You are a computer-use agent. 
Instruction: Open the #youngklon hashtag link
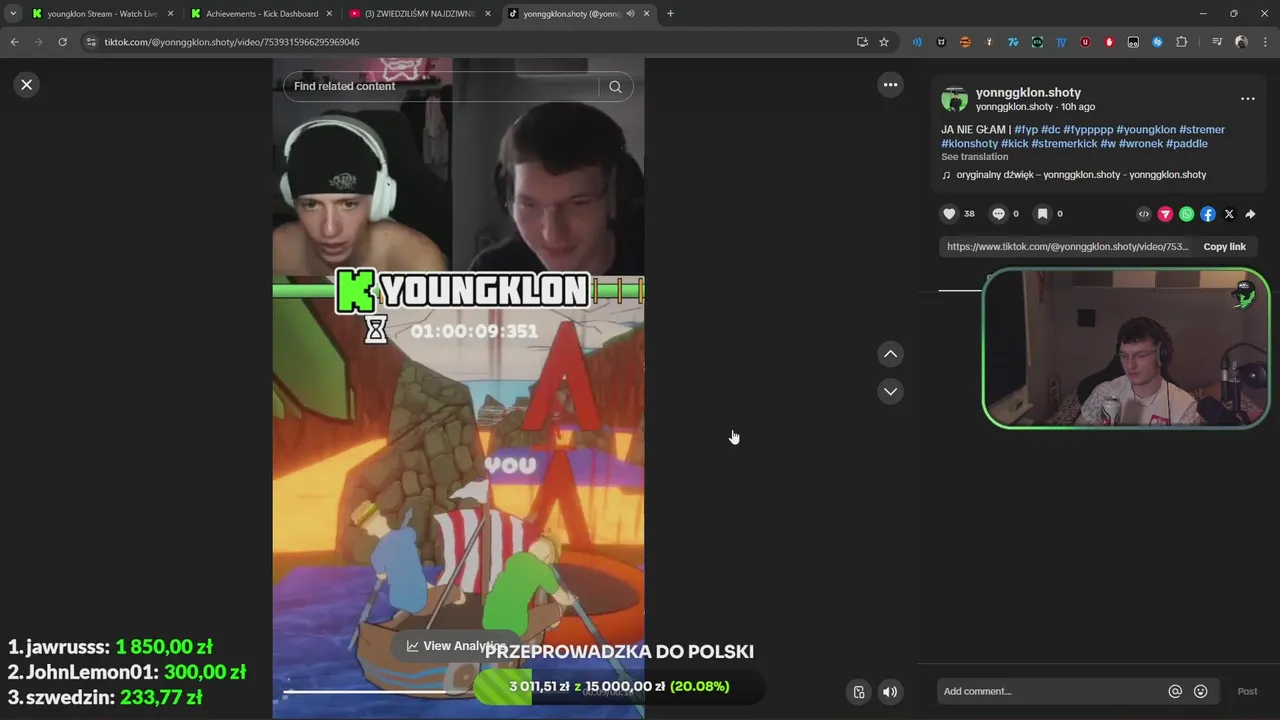coord(1146,130)
